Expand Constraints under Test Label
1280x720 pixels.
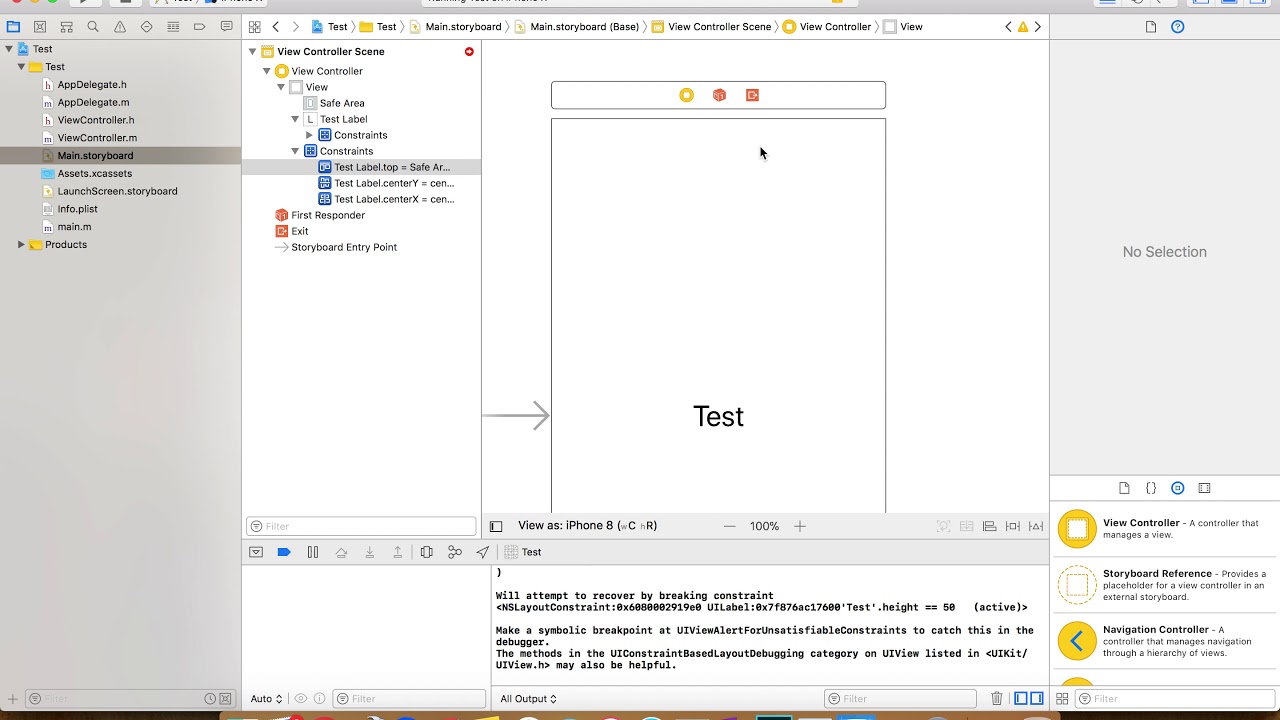[309, 135]
